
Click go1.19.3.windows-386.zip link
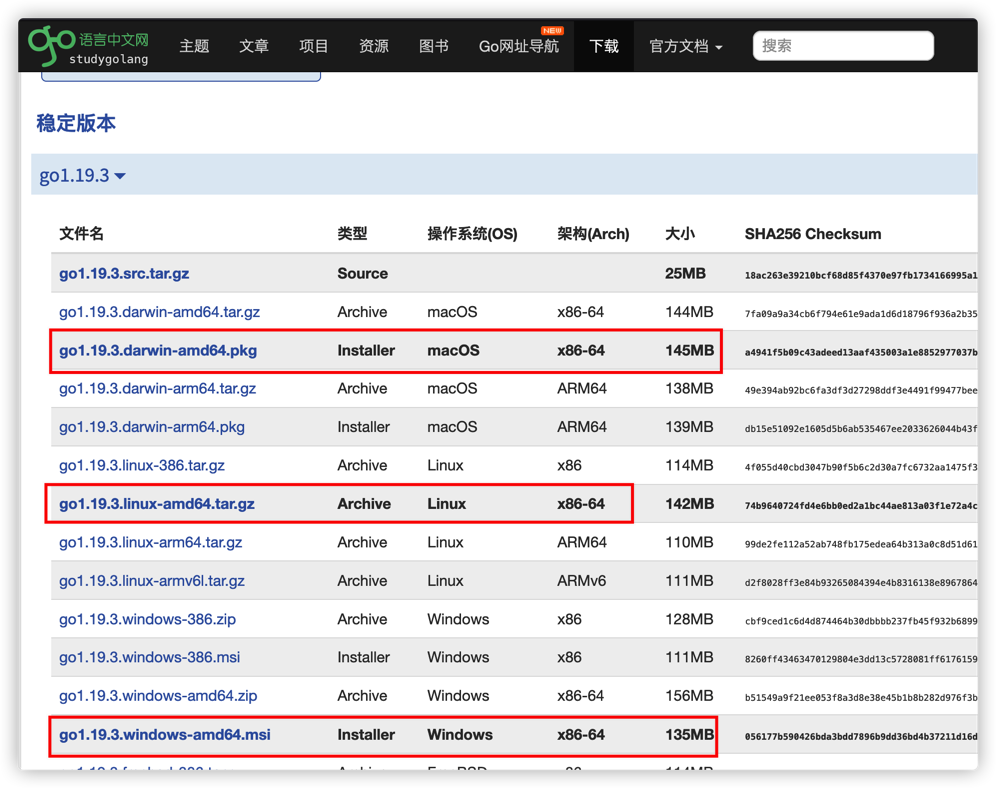tap(147, 619)
